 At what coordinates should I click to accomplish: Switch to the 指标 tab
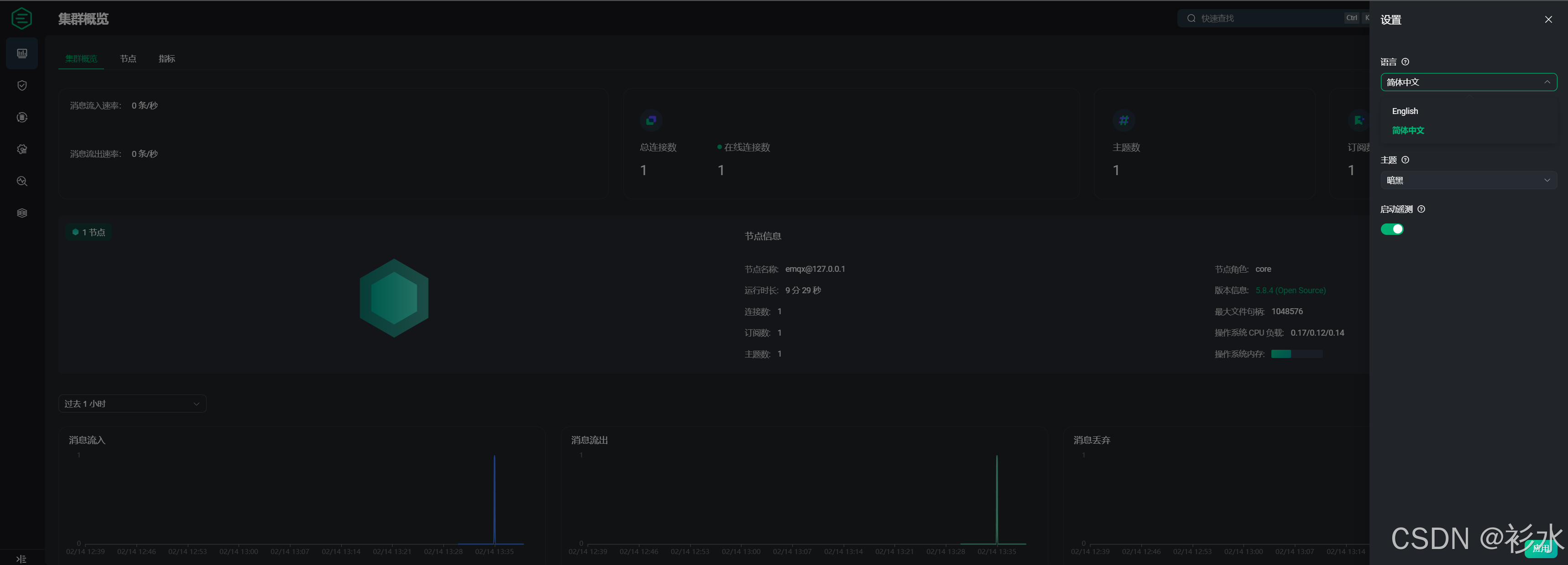pyautogui.click(x=166, y=59)
